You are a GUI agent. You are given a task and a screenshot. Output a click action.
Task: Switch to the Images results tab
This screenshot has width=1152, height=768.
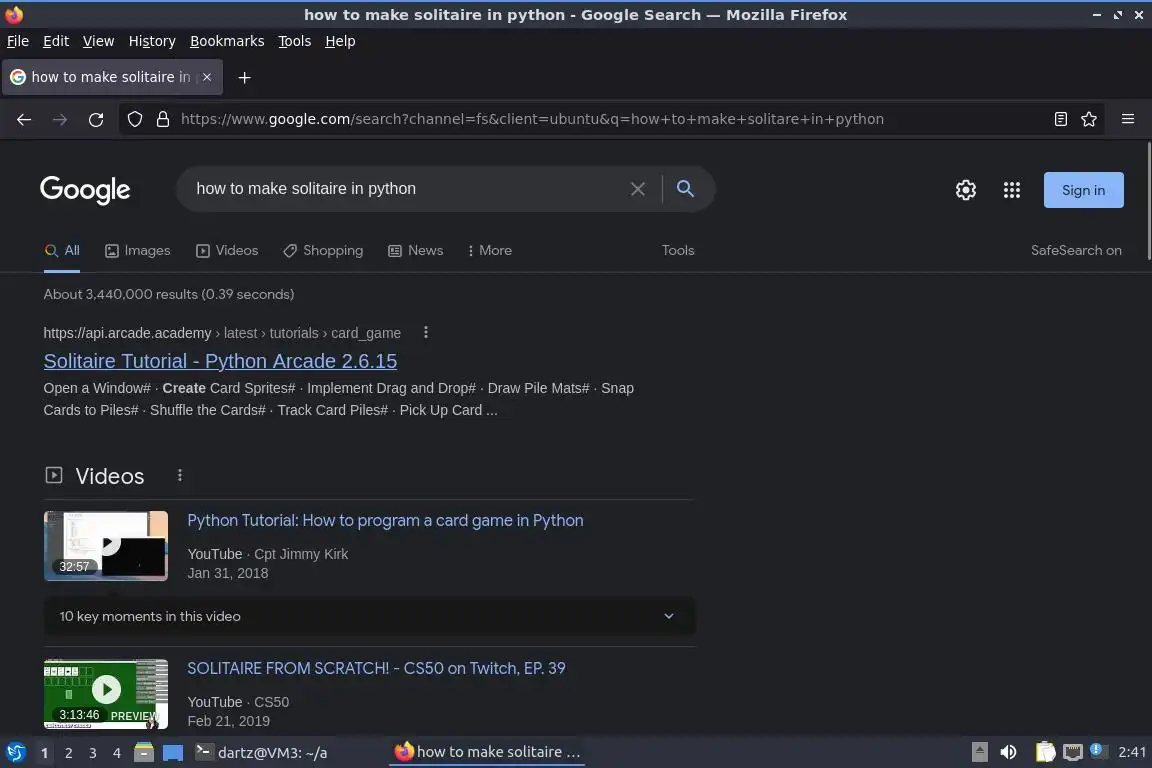click(x=137, y=251)
